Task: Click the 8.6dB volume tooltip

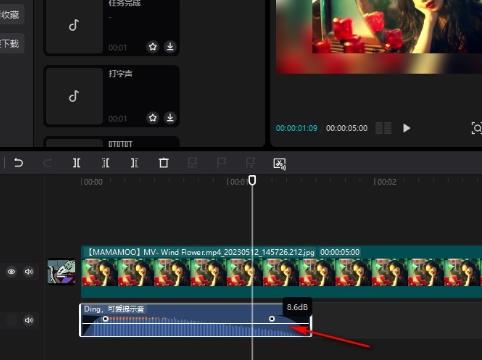Action: tap(297, 307)
